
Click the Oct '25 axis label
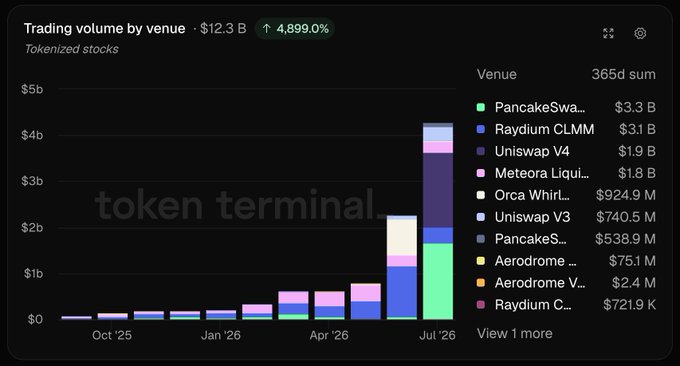pos(112,335)
